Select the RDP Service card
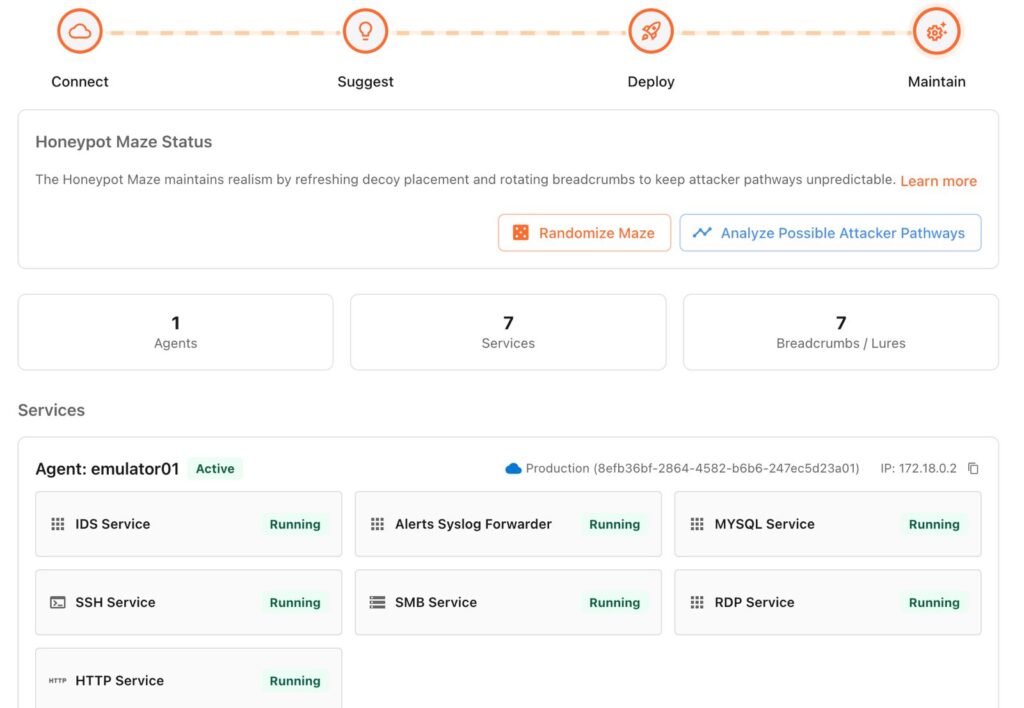The width and height of the screenshot is (1024, 708). pyautogui.click(x=827, y=603)
